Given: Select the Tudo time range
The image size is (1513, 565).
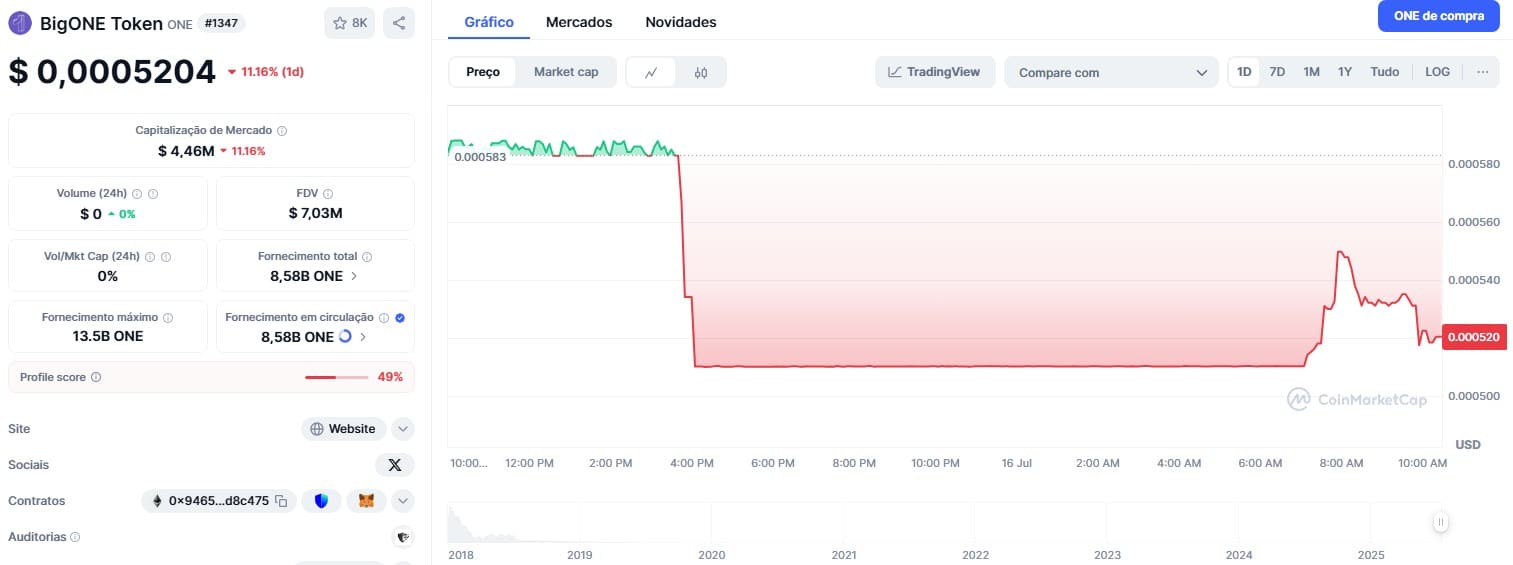Looking at the screenshot, I should point(1385,72).
